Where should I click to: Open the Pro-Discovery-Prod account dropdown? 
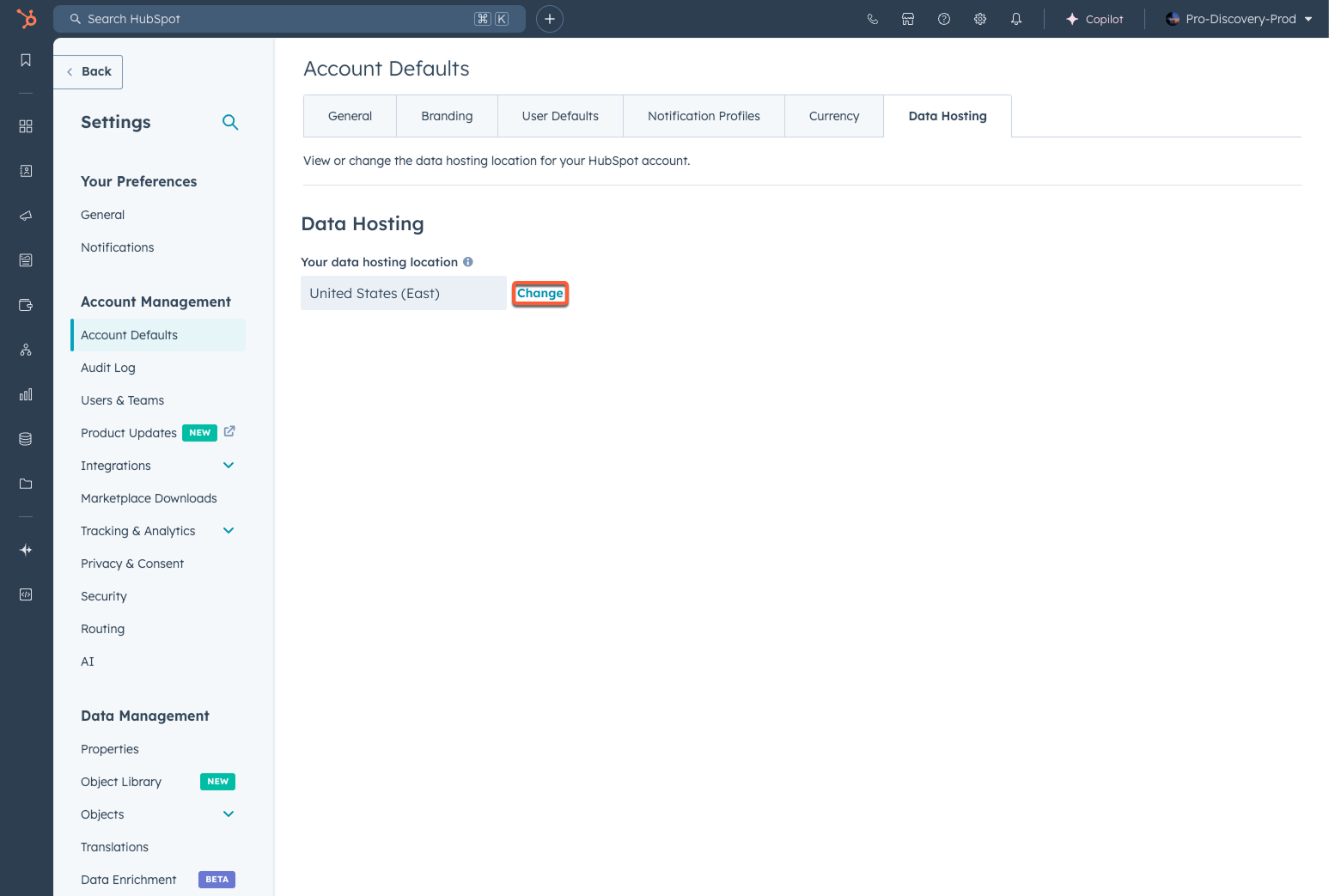(1238, 19)
